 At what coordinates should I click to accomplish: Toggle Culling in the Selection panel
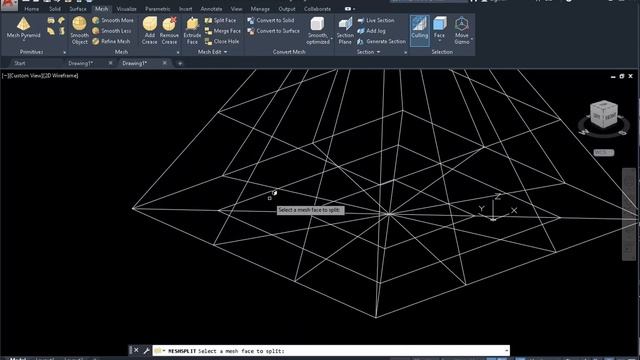(x=420, y=30)
